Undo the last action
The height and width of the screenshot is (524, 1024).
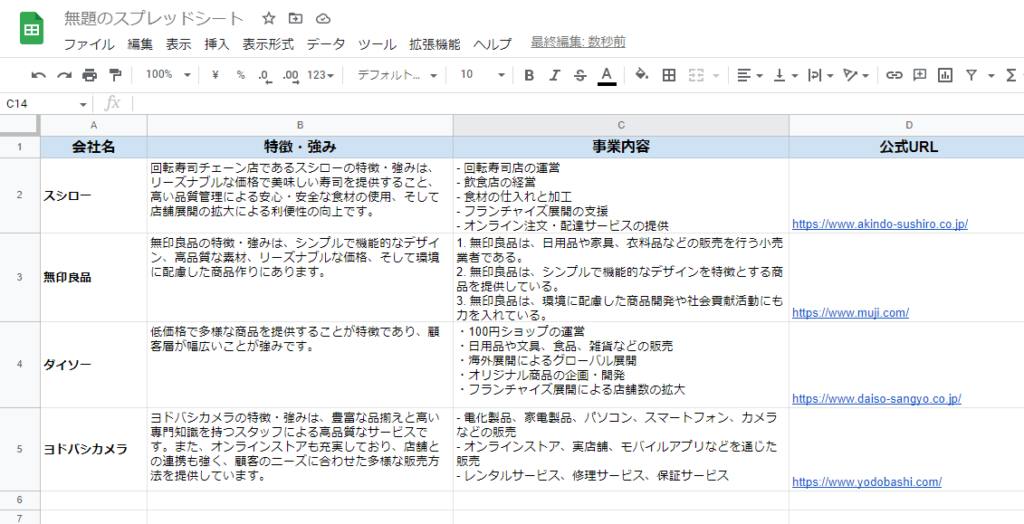tap(39, 75)
